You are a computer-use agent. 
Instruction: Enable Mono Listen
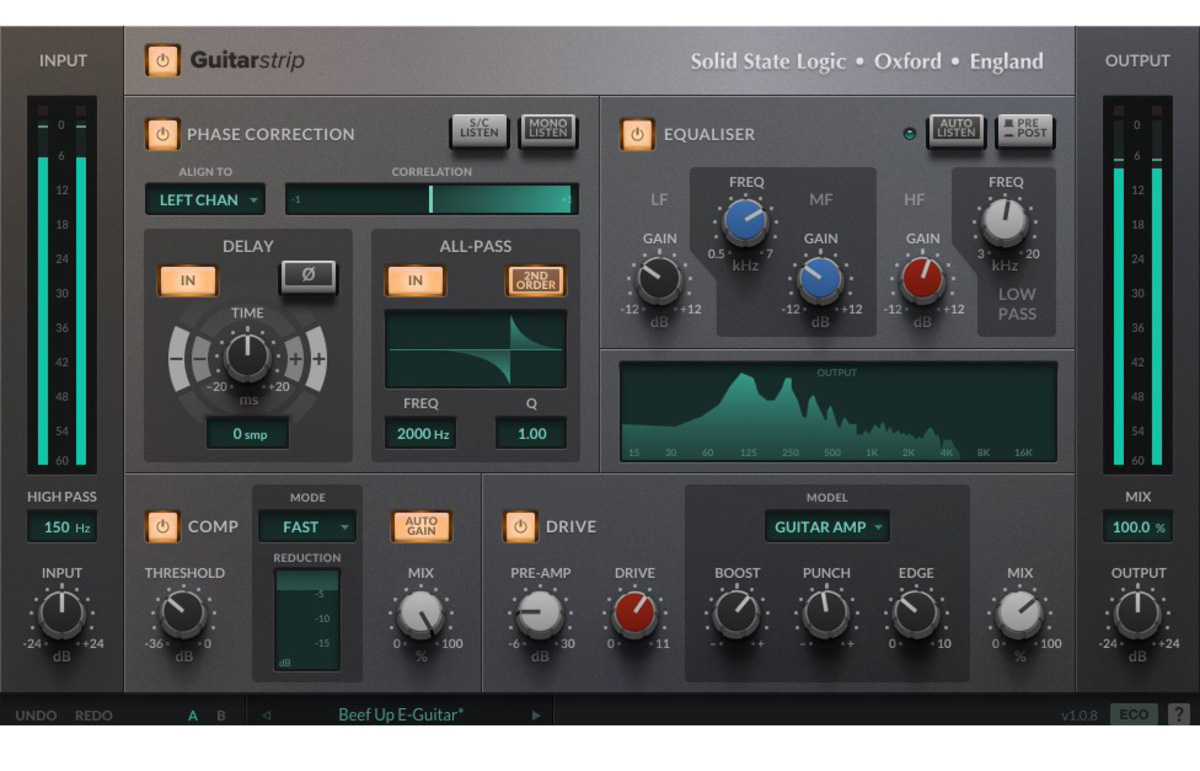tap(548, 132)
